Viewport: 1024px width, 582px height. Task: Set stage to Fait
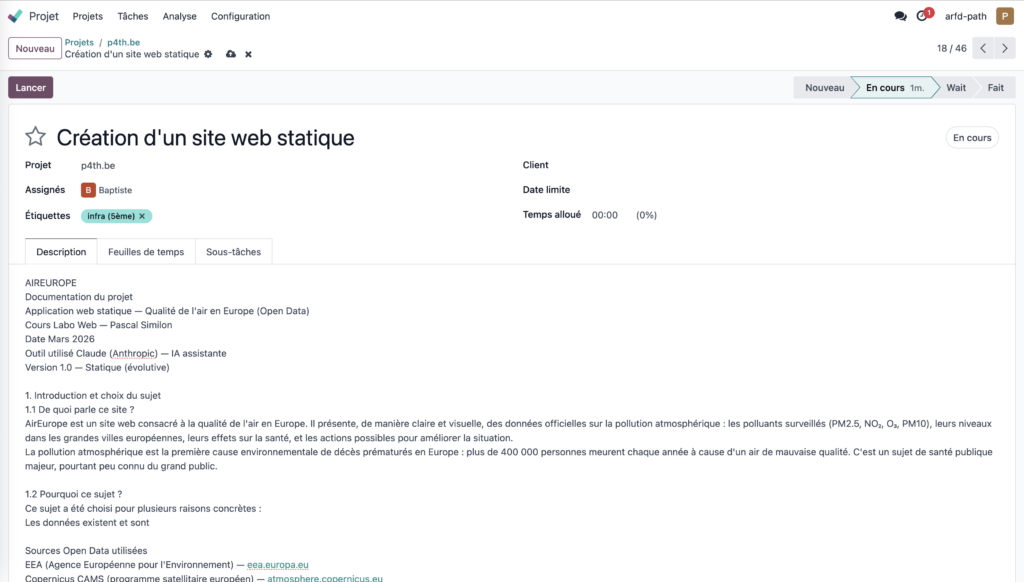pyautogui.click(x=995, y=88)
